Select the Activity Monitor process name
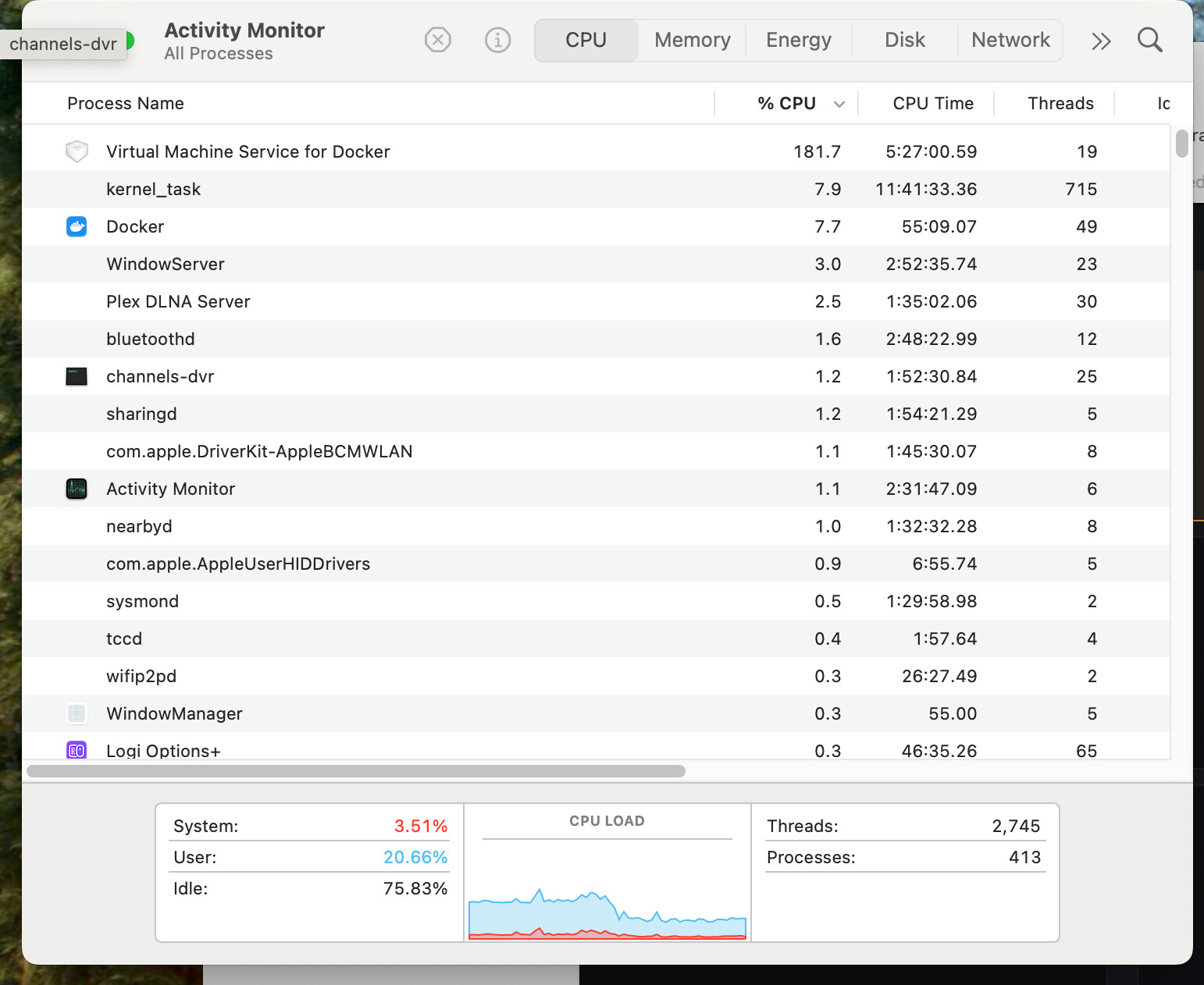This screenshot has height=985, width=1204. tap(170, 489)
